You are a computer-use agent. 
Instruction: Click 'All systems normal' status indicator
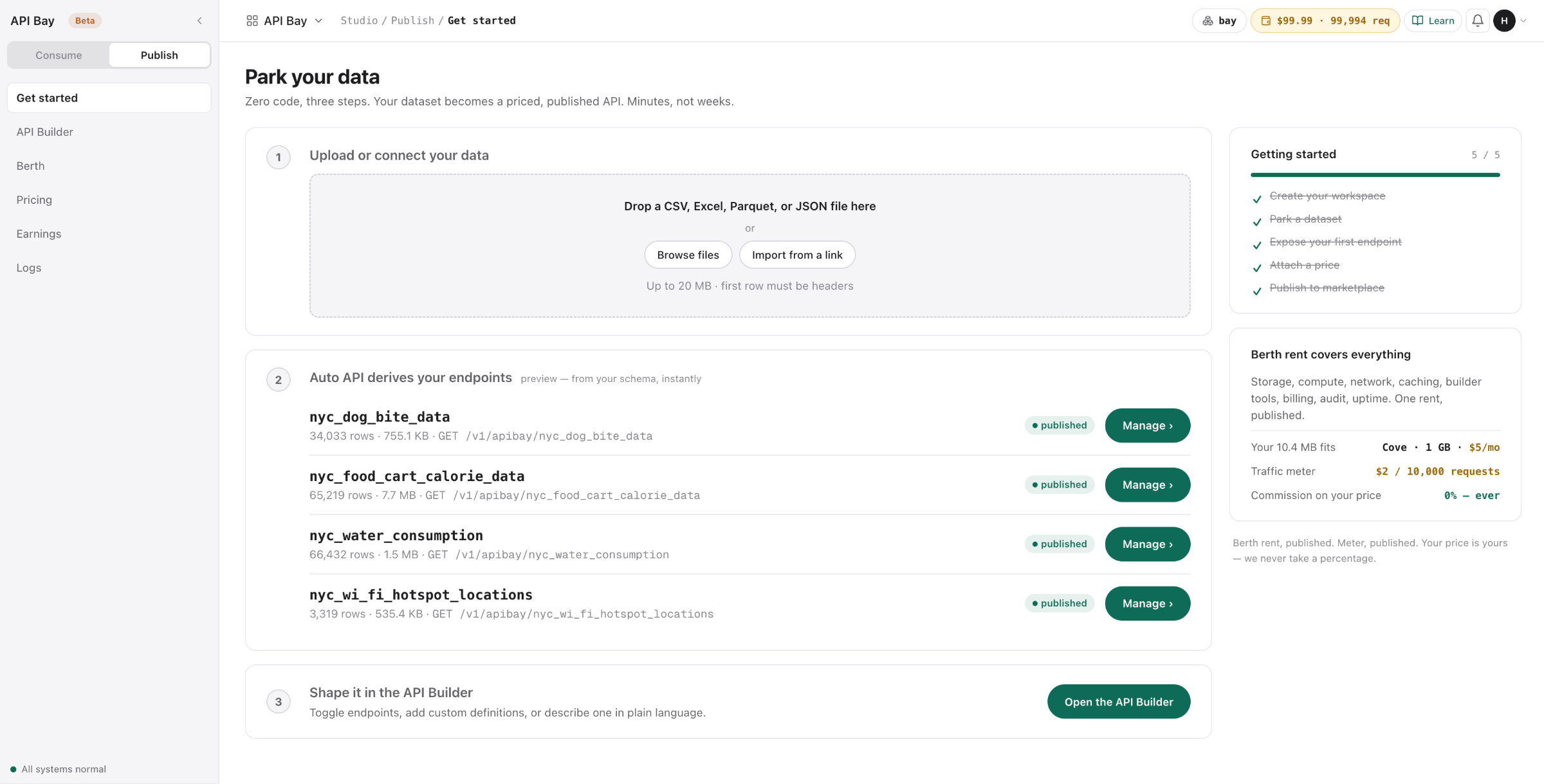point(58,769)
